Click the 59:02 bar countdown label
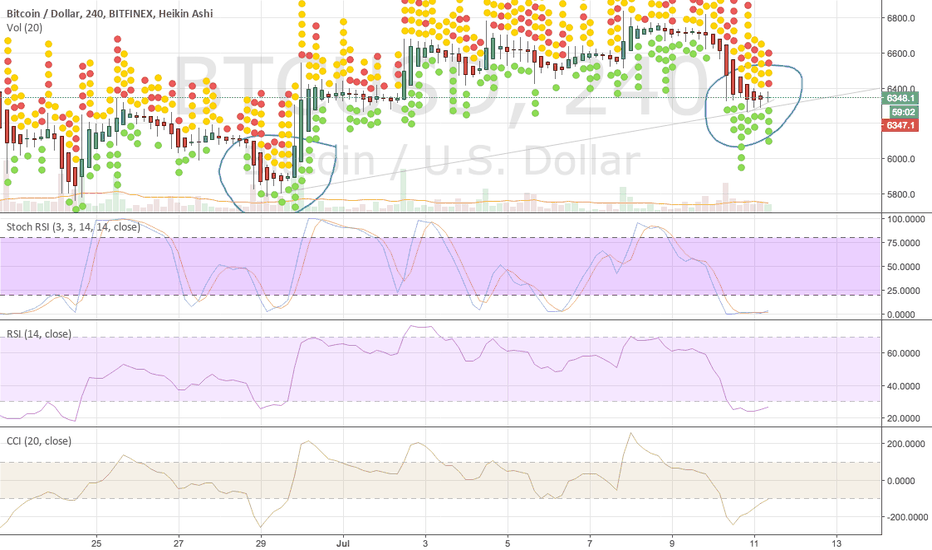Viewport: 932px width, 550px height. 903,112
